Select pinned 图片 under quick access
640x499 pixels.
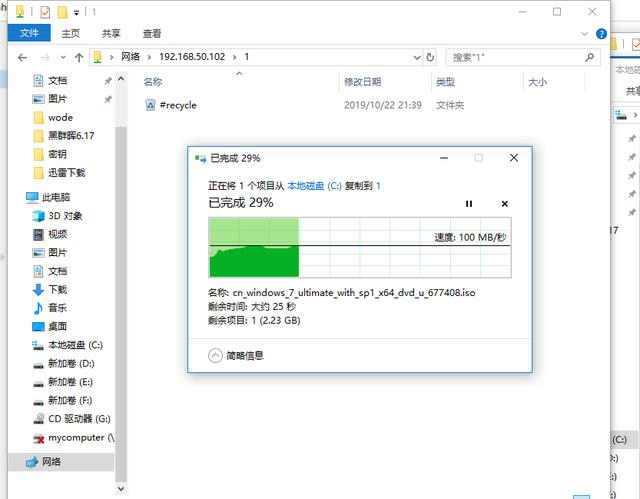[57, 99]
